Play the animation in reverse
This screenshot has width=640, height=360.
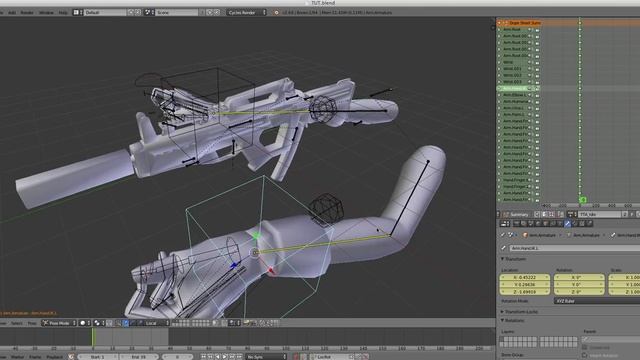point(218,357)
